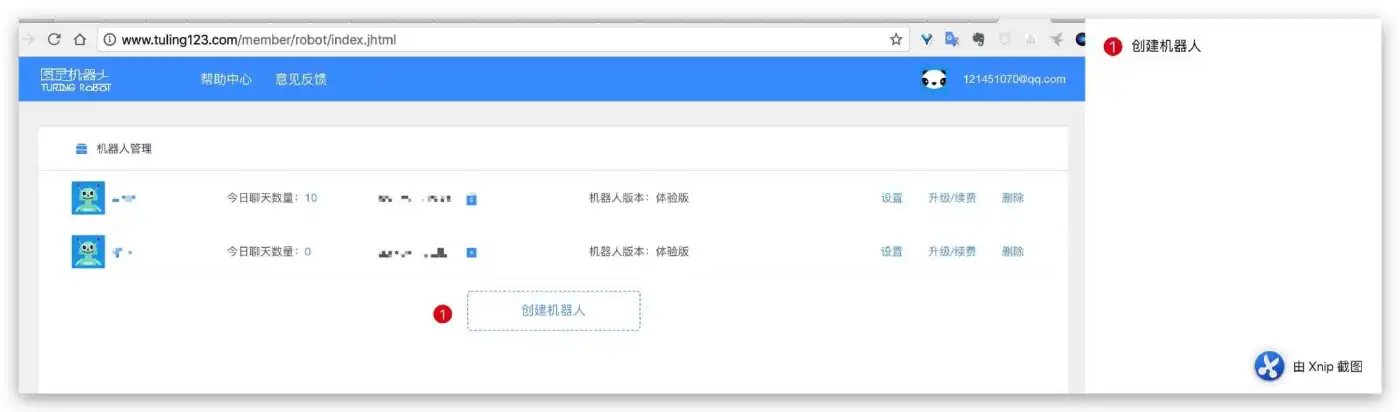
Task: Open the 帮助中心 menu item
Action: 226,79
